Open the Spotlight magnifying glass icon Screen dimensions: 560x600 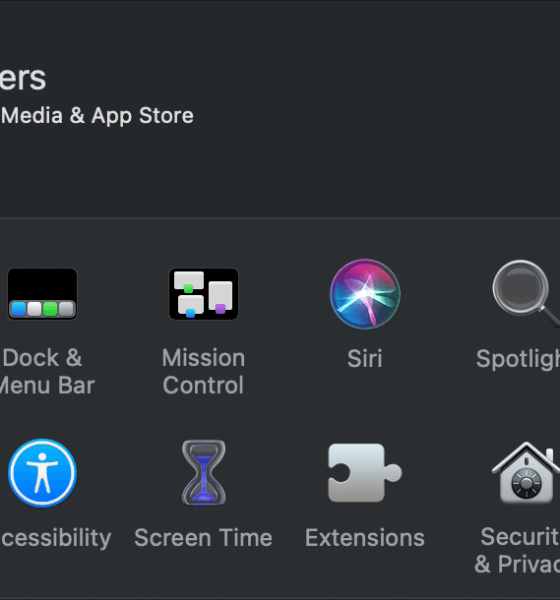(526, 294)
